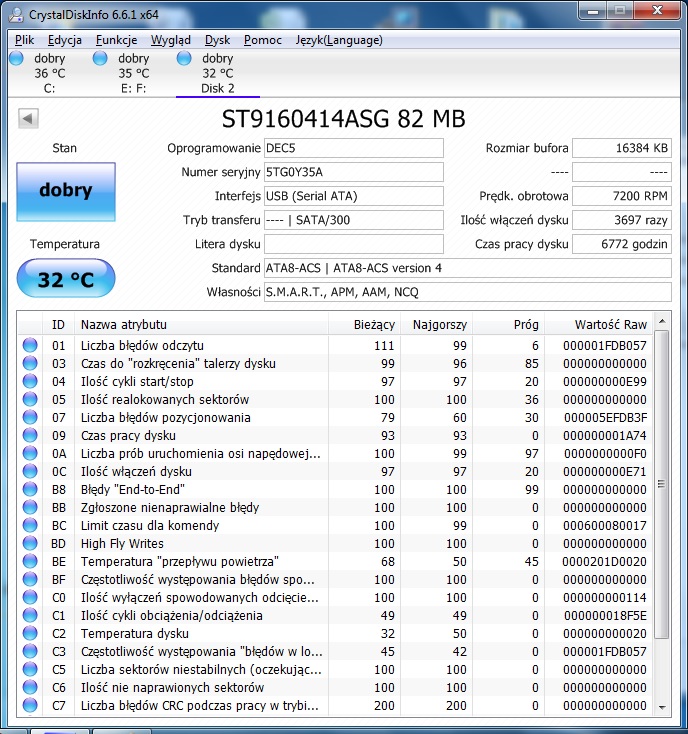Click the Własności field with S.M.A.R.T.
The height and width of the screenshot is (734, 688).
pos(468,292)
